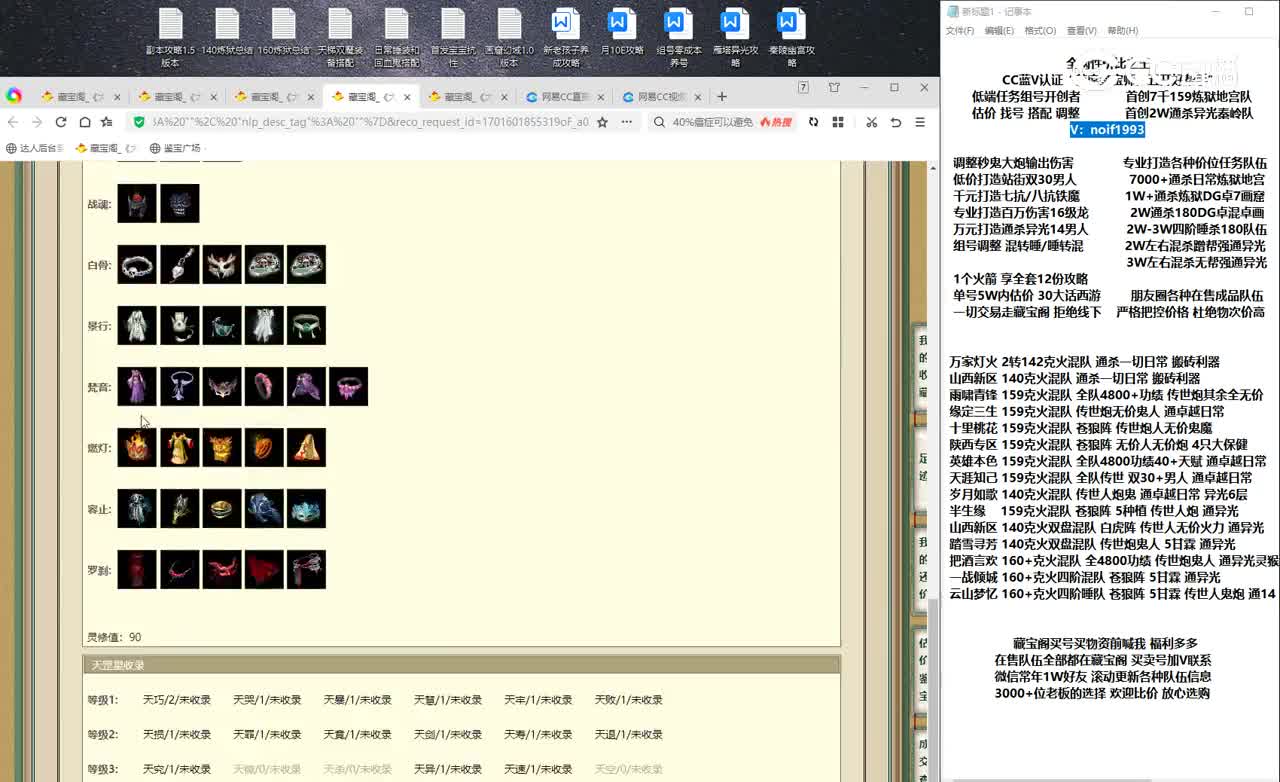This screenshot has height=782, width=1280.
Task: Open the 秦陵宙宫攻略 document icon
Action: click(x=791, y=37)
